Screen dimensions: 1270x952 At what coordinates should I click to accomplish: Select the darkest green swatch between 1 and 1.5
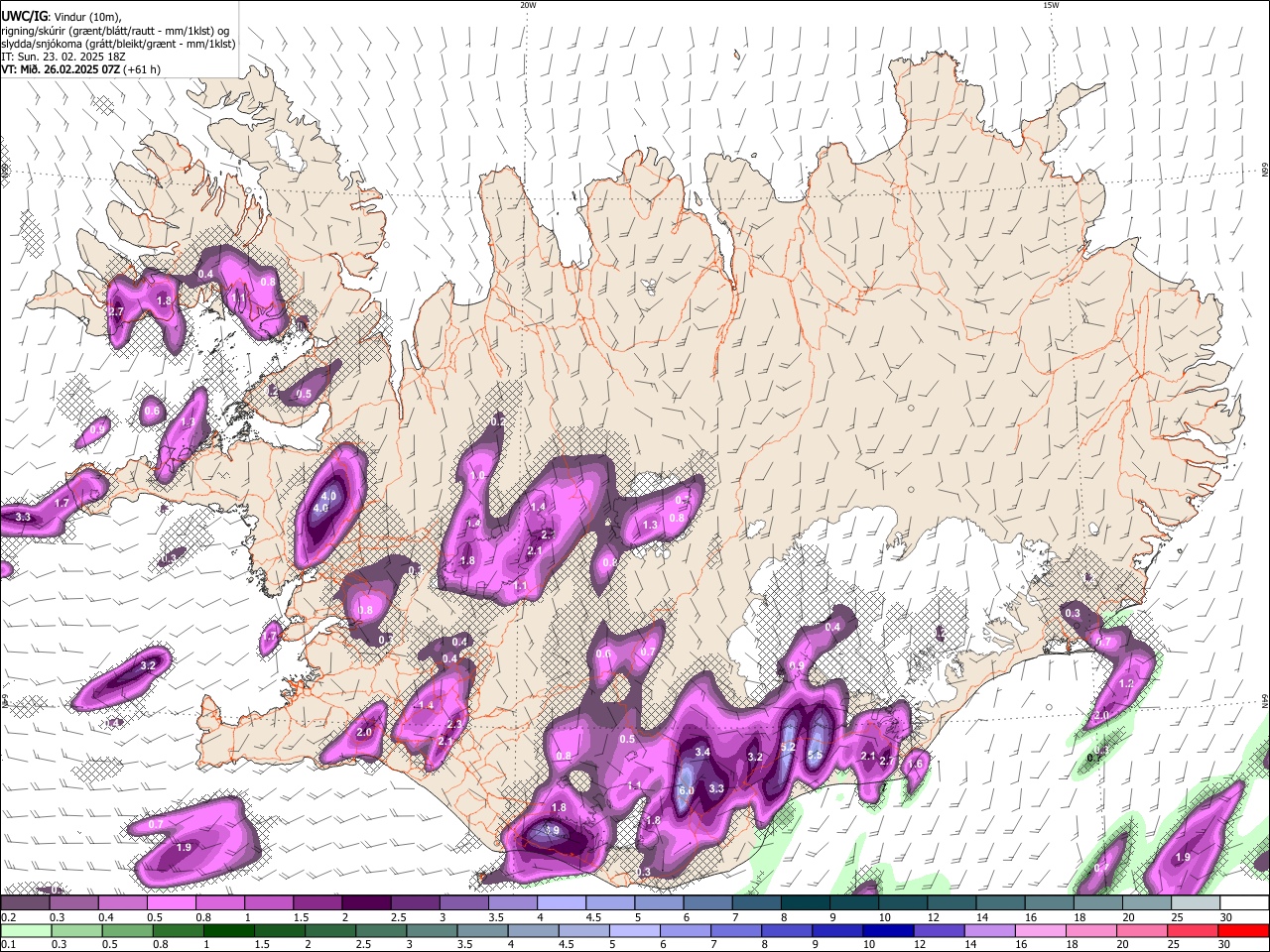[229, 930]
